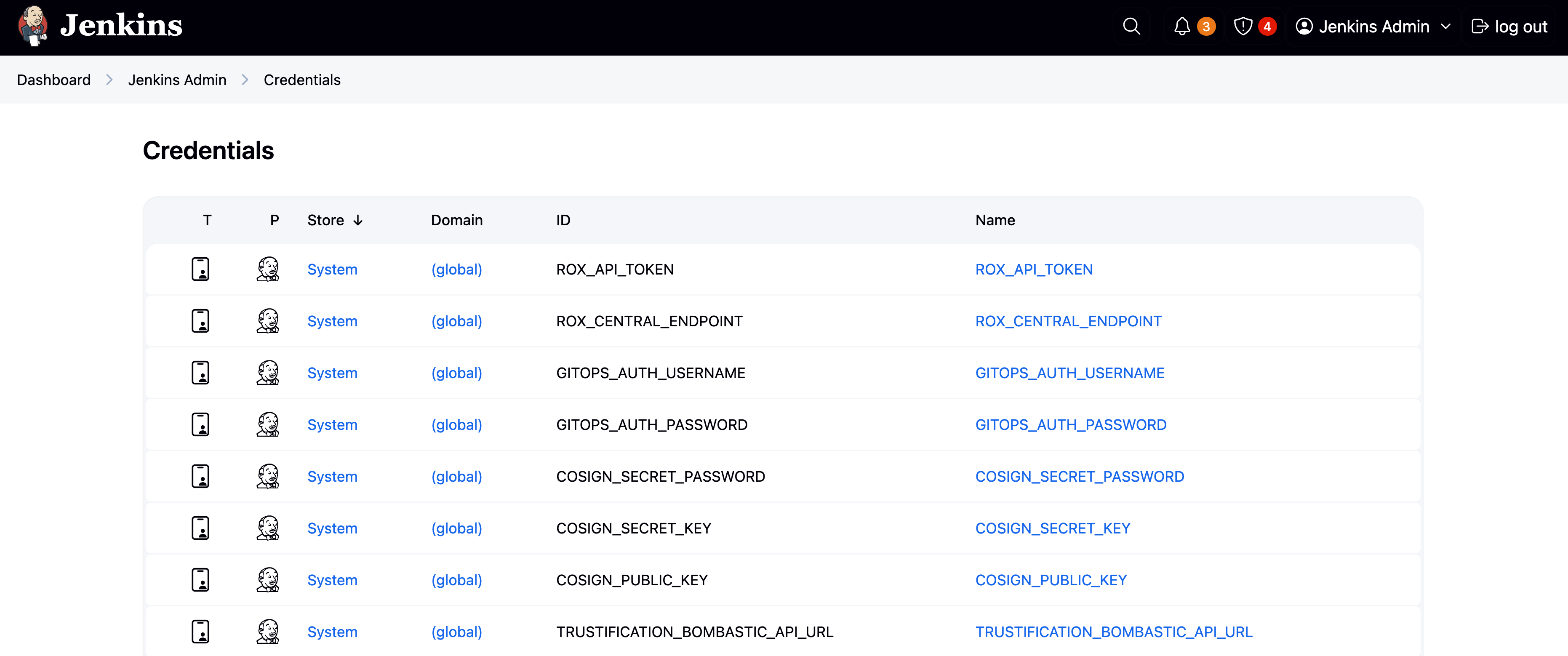This screenshot has height=656, width=1568.
Task: Open the (global) domain for ROX_CENTRAL_ENDPOINT
Action: click(x=456, y=321)
